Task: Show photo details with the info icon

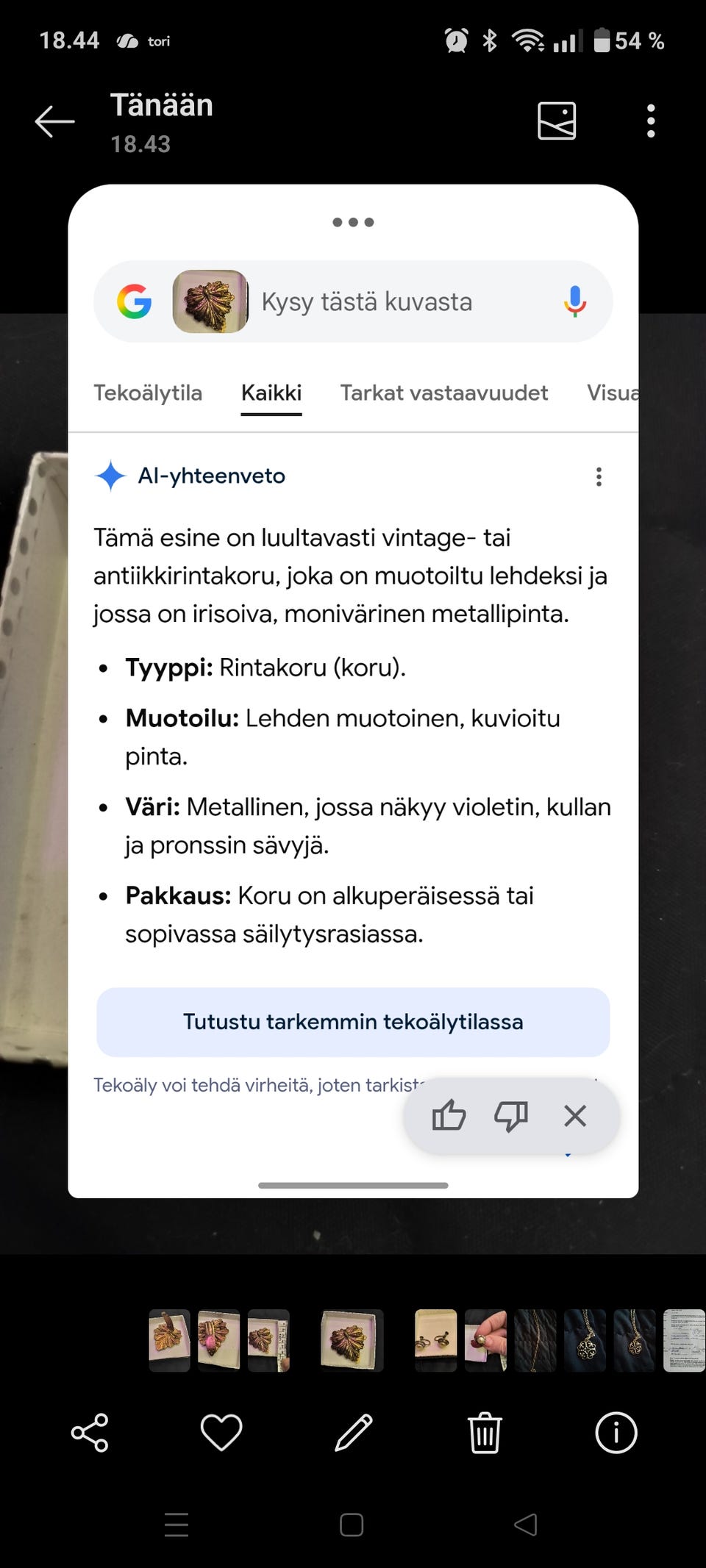Action: [x=616, y=1433]
